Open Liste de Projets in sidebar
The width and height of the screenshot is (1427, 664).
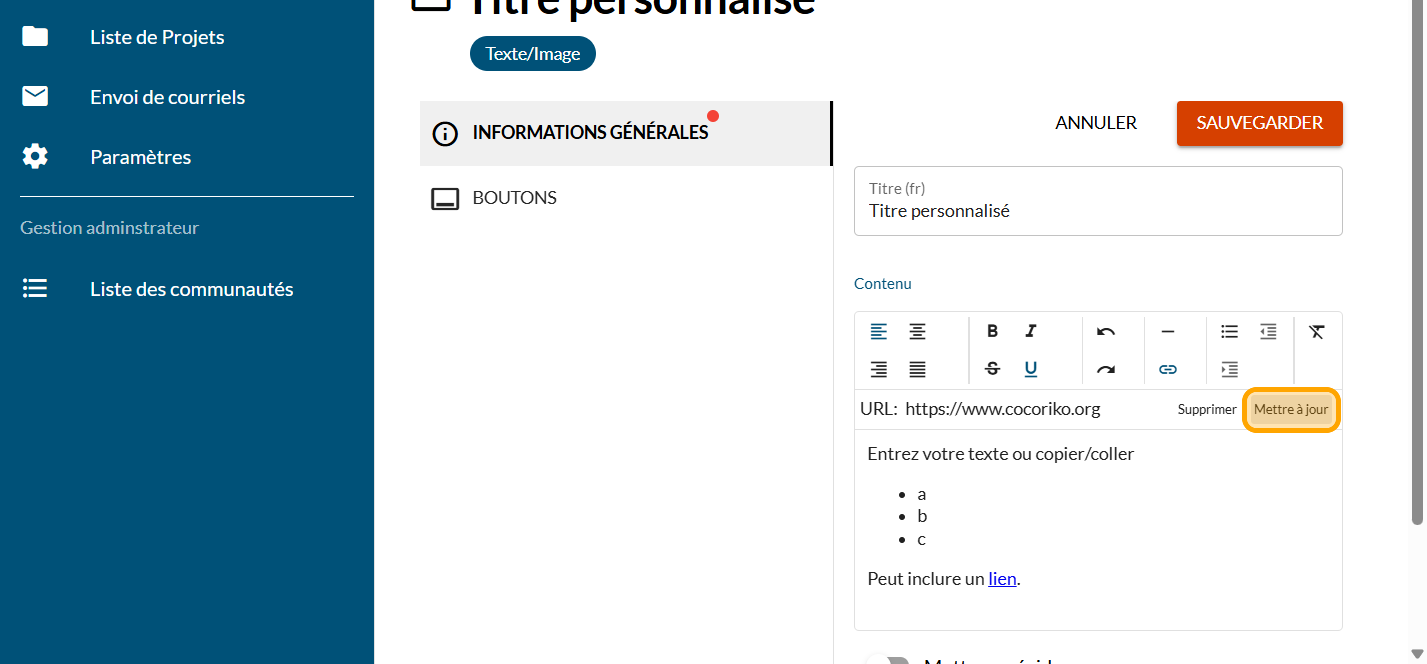(x=157, y=37)
